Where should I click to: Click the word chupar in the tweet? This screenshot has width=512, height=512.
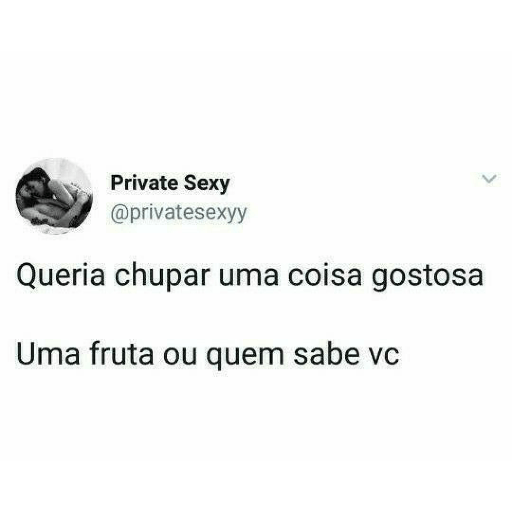pos(162,277)
